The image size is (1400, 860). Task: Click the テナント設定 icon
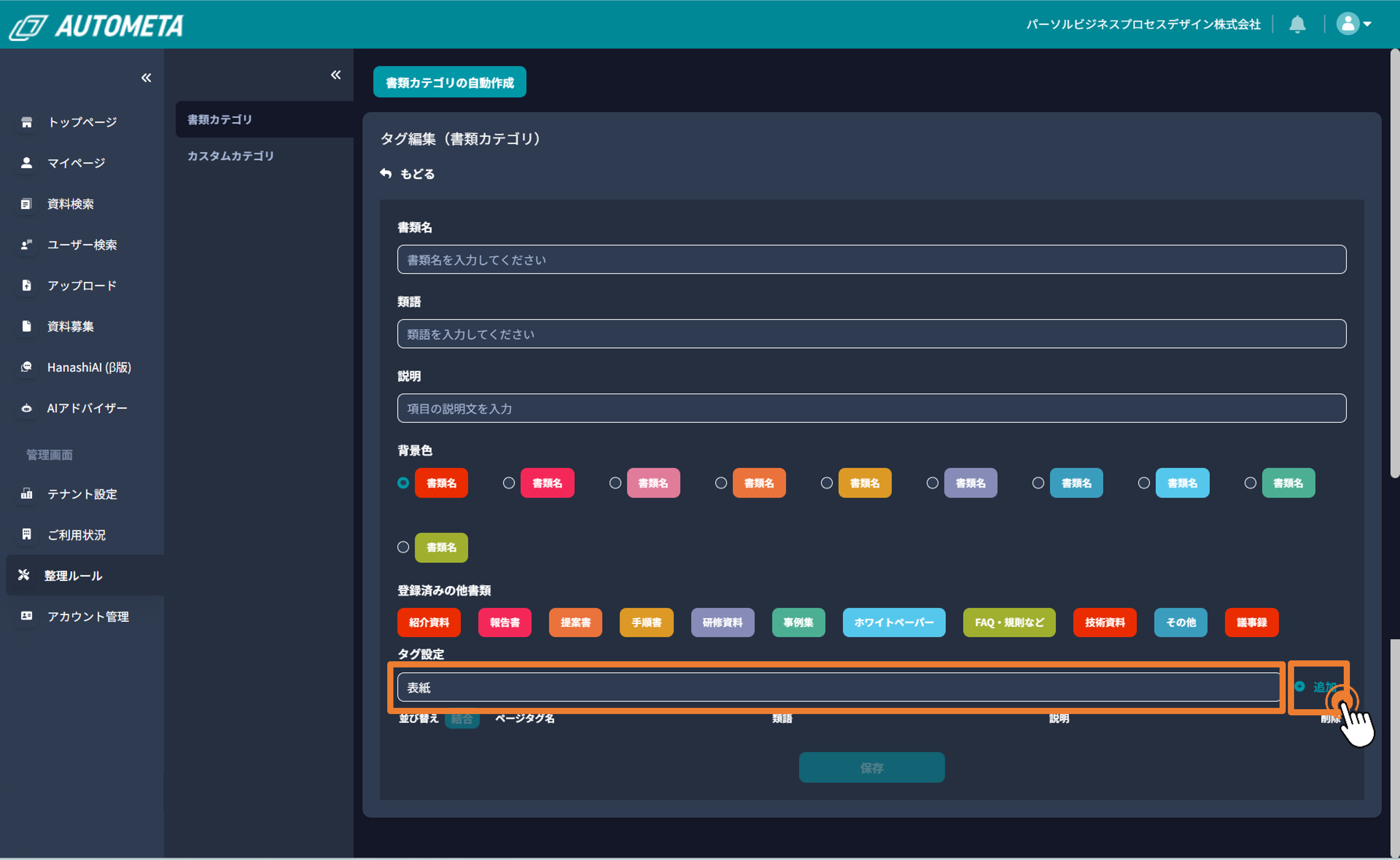tap(26, 494)
